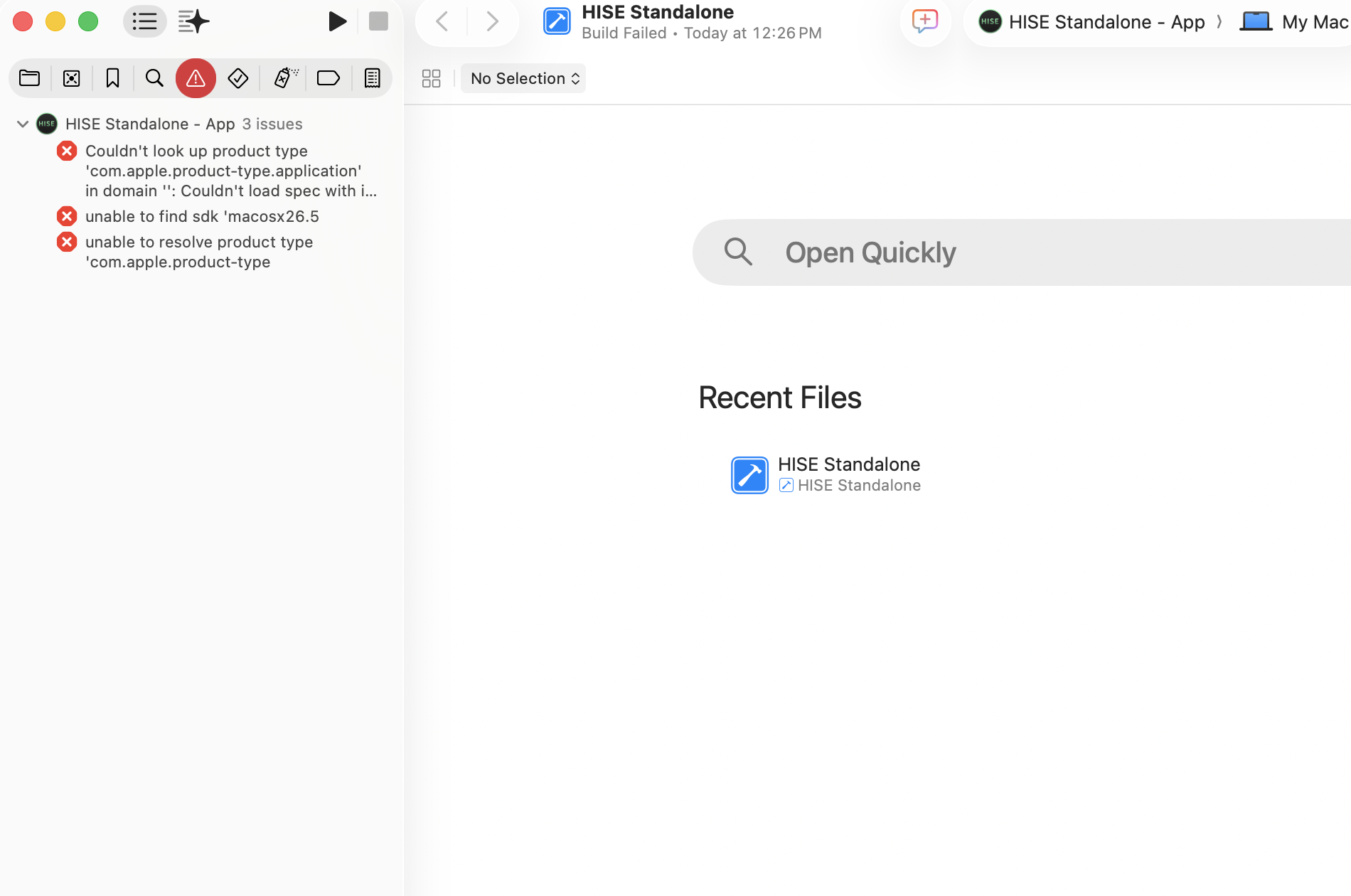Image resolution: width=1351 pixels, height=896 pixels.
Task: Collapse the HISE Standalone - App issues group
Action: pyautogui.click(x=23, y=124)
